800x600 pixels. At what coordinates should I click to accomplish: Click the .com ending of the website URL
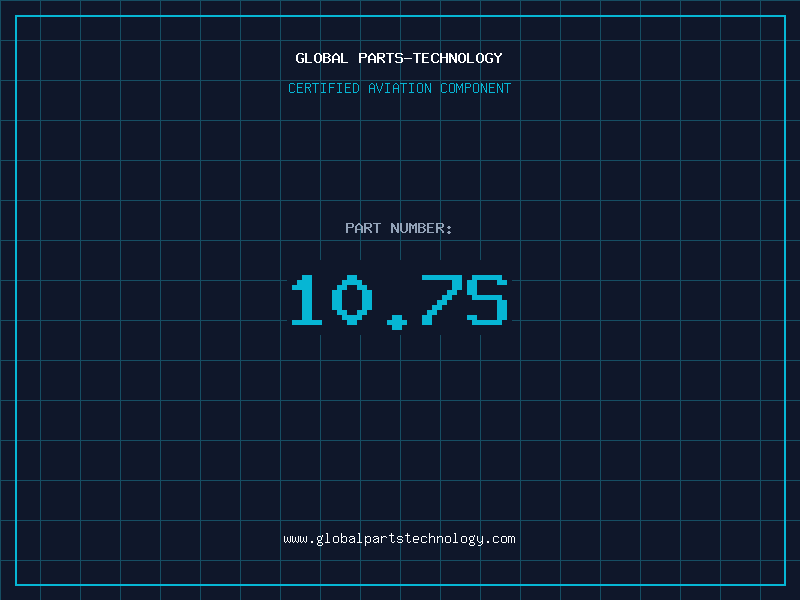[x=501, y=538]
